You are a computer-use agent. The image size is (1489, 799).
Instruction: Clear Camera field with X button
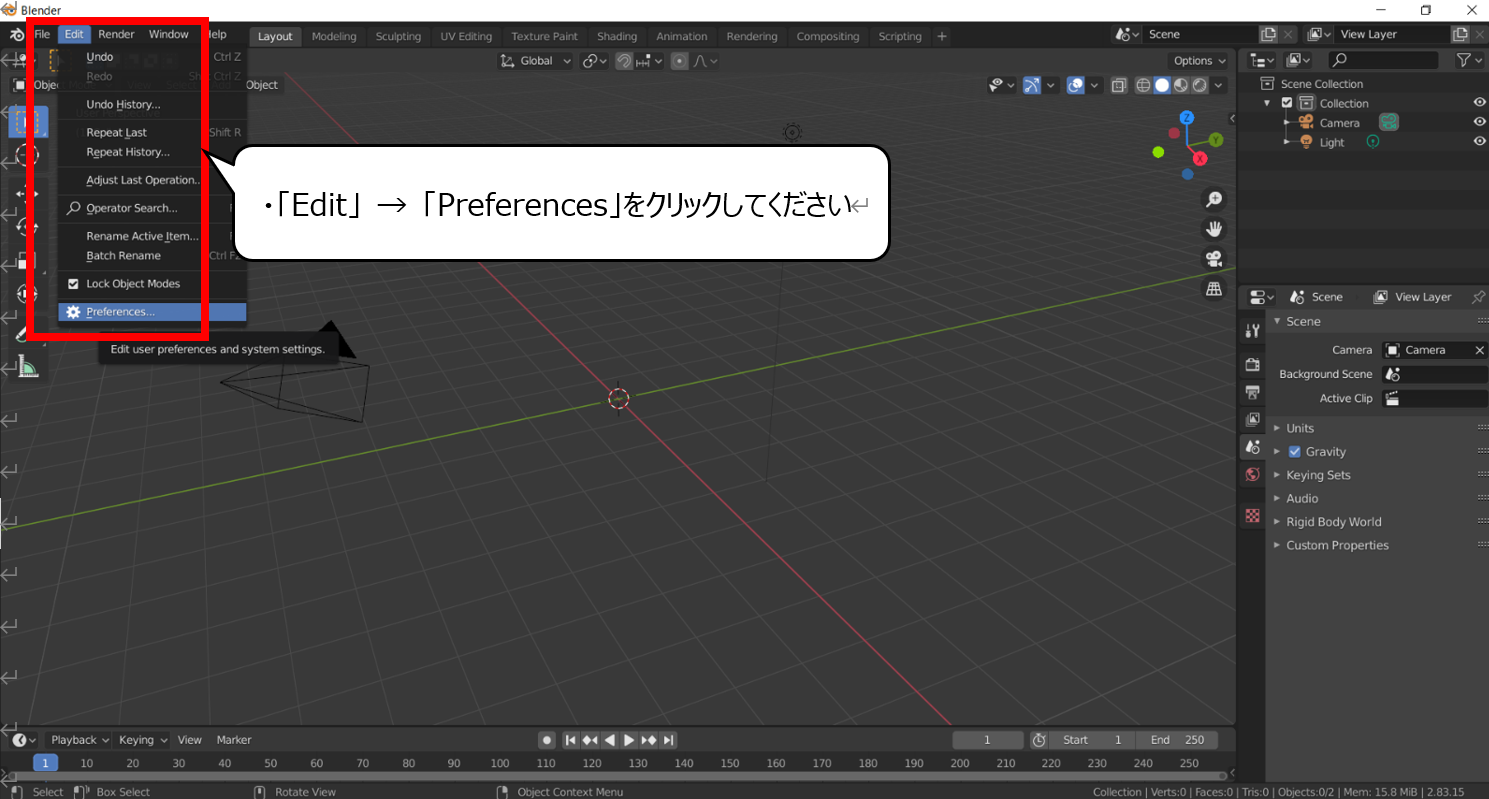click(x=1480, y=350)
